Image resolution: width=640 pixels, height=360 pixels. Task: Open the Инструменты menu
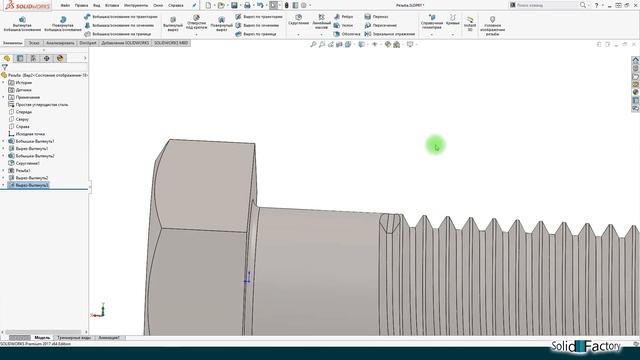click(136, 6)
